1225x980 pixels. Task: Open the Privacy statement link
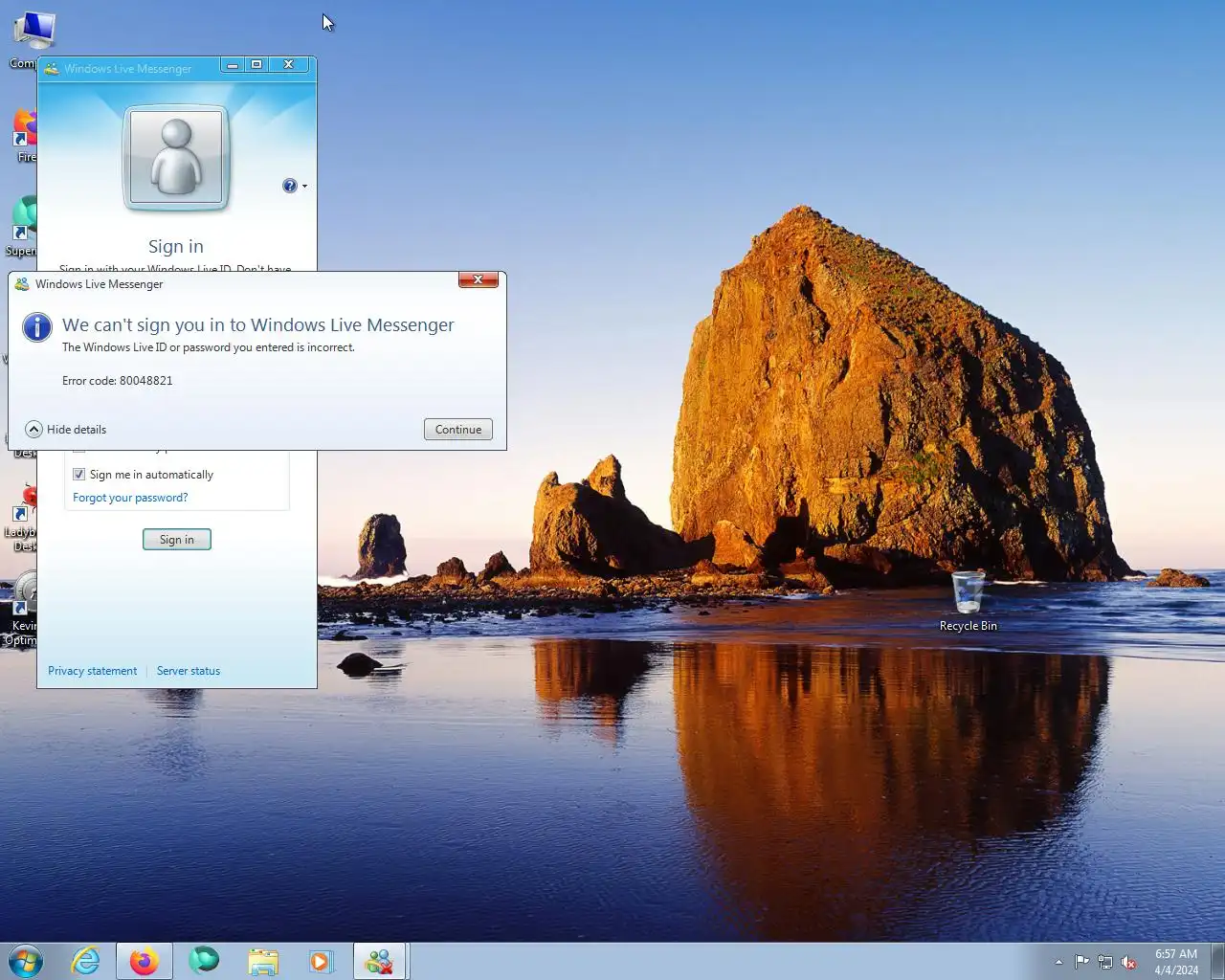click(93, 671)
